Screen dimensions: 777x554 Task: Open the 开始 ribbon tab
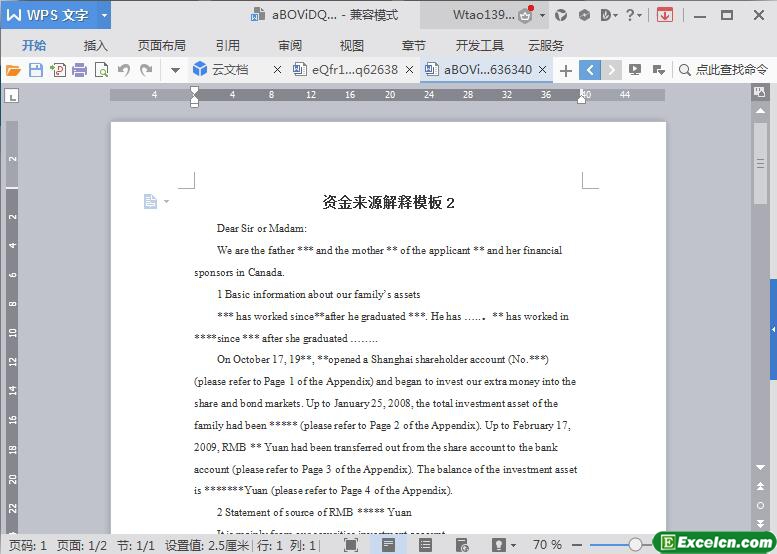coord(34,46)
